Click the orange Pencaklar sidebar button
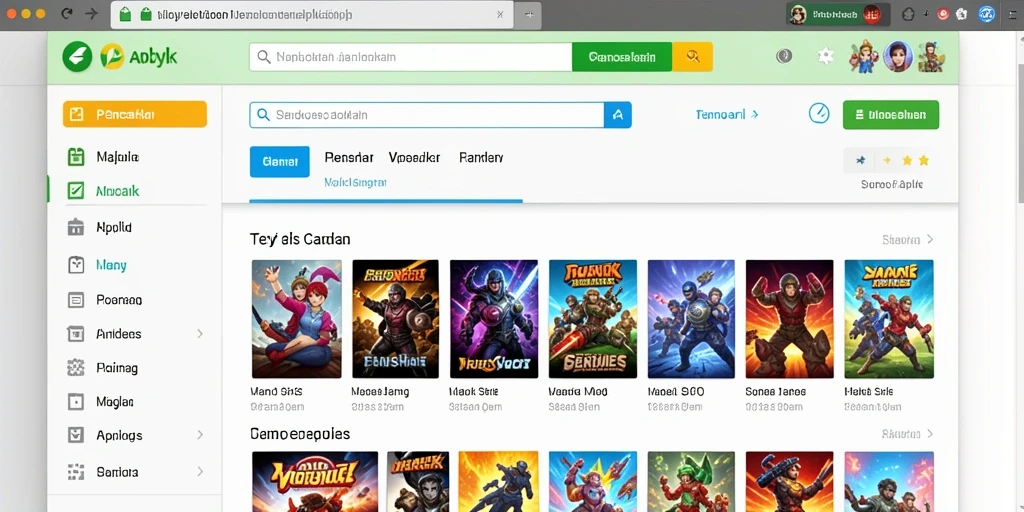This screenshot has width=1024, height=512. (x=135, y=114)
